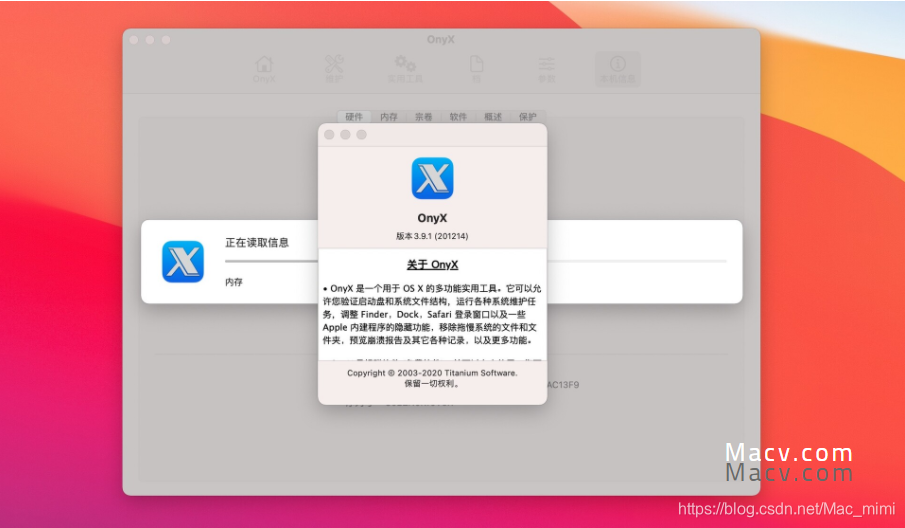Open the OnyX home toolbar icon
Image resolution: width=905 pixels, height=528 pixels.
coord(264,69)
